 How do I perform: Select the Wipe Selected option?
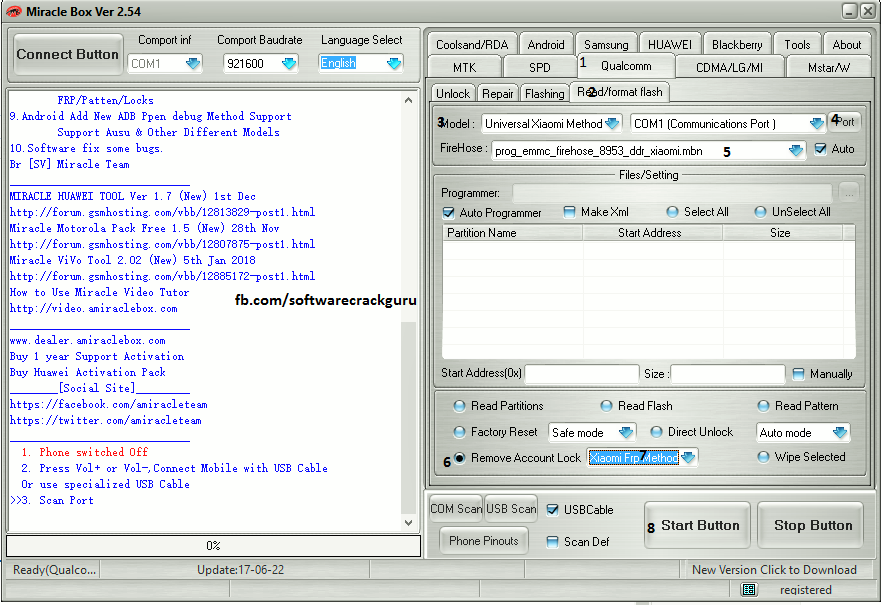pyautogui.click(x=763, y=457)
